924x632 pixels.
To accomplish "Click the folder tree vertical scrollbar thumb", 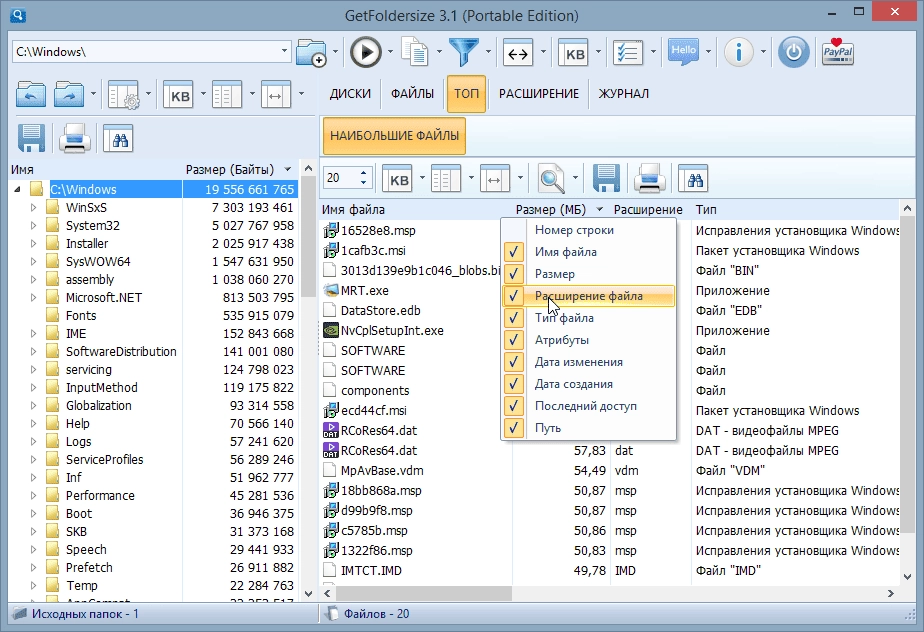I will (308, 238).
